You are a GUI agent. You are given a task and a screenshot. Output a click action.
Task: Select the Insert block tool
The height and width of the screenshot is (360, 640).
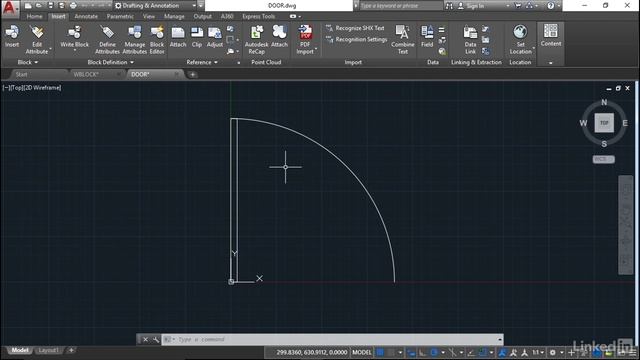click(x=12, y=36)
